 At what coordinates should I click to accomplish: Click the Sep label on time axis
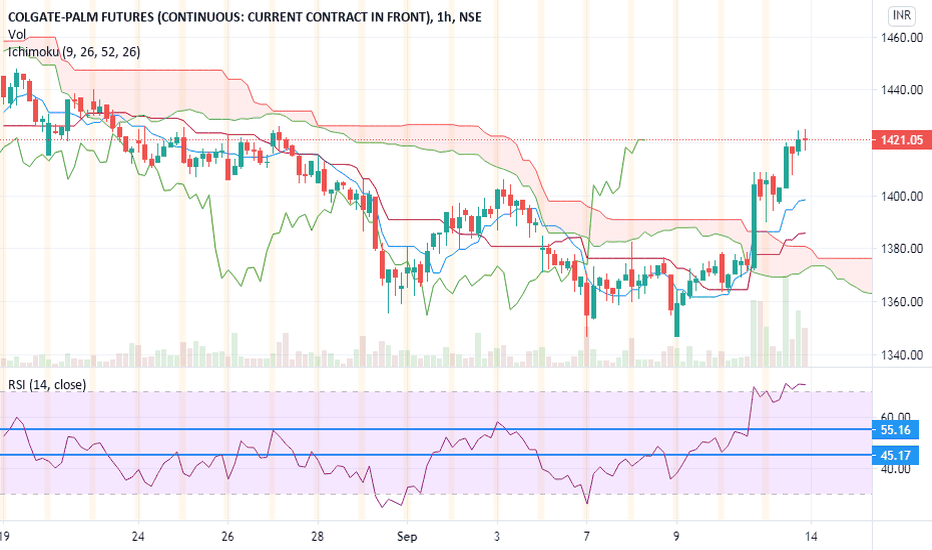point(407,537)
